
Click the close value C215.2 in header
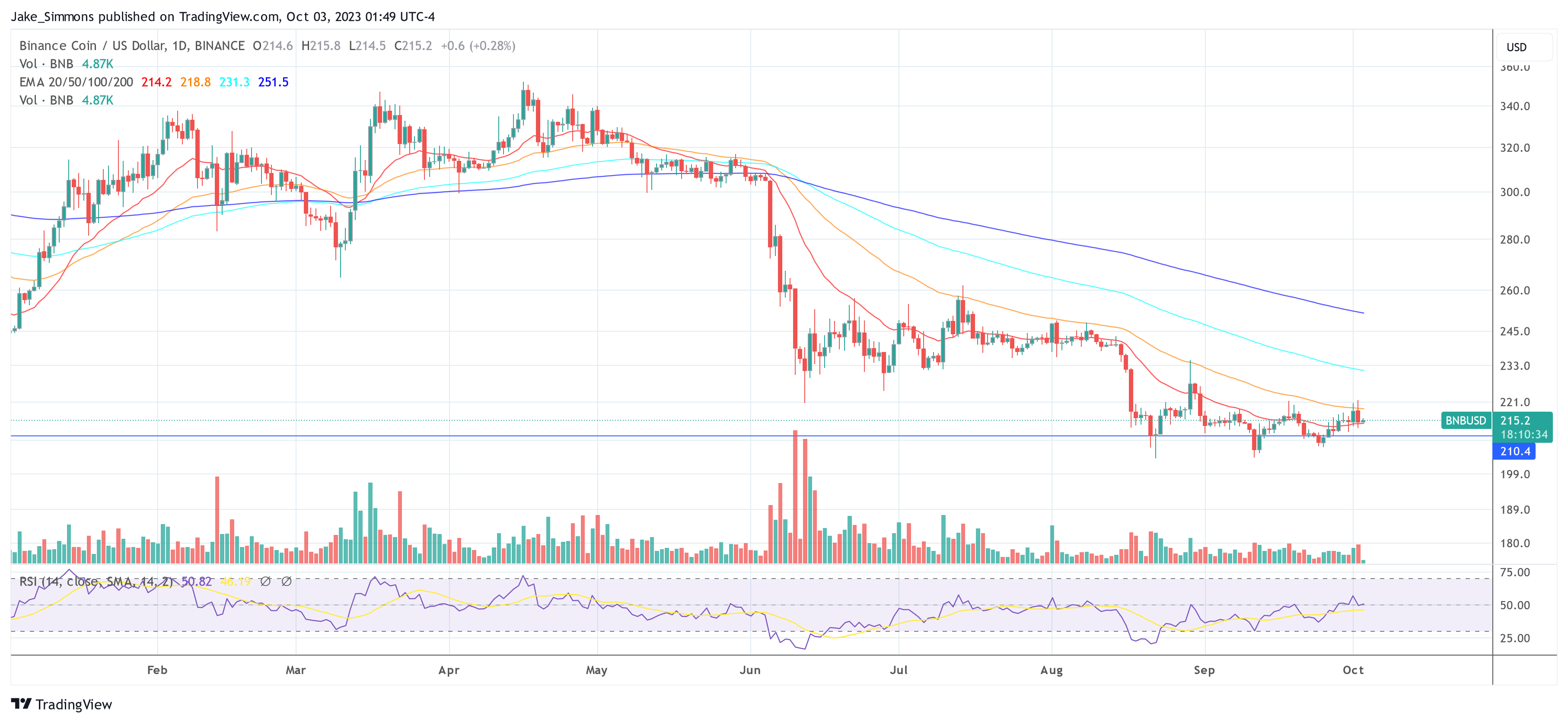(x=413, y=46)
